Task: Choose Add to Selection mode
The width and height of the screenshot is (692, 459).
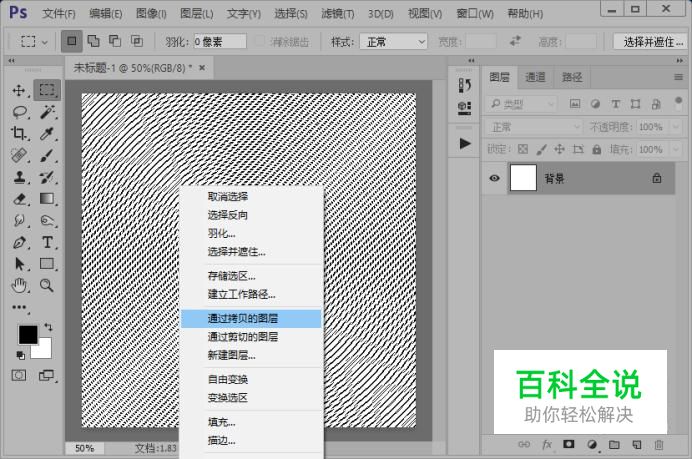Action: (x=93, y=41)
